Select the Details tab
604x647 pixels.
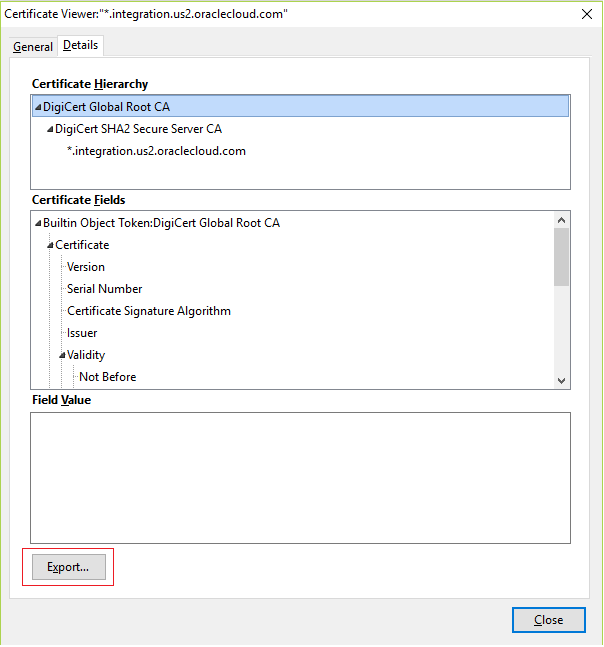(x=80, y=45)
